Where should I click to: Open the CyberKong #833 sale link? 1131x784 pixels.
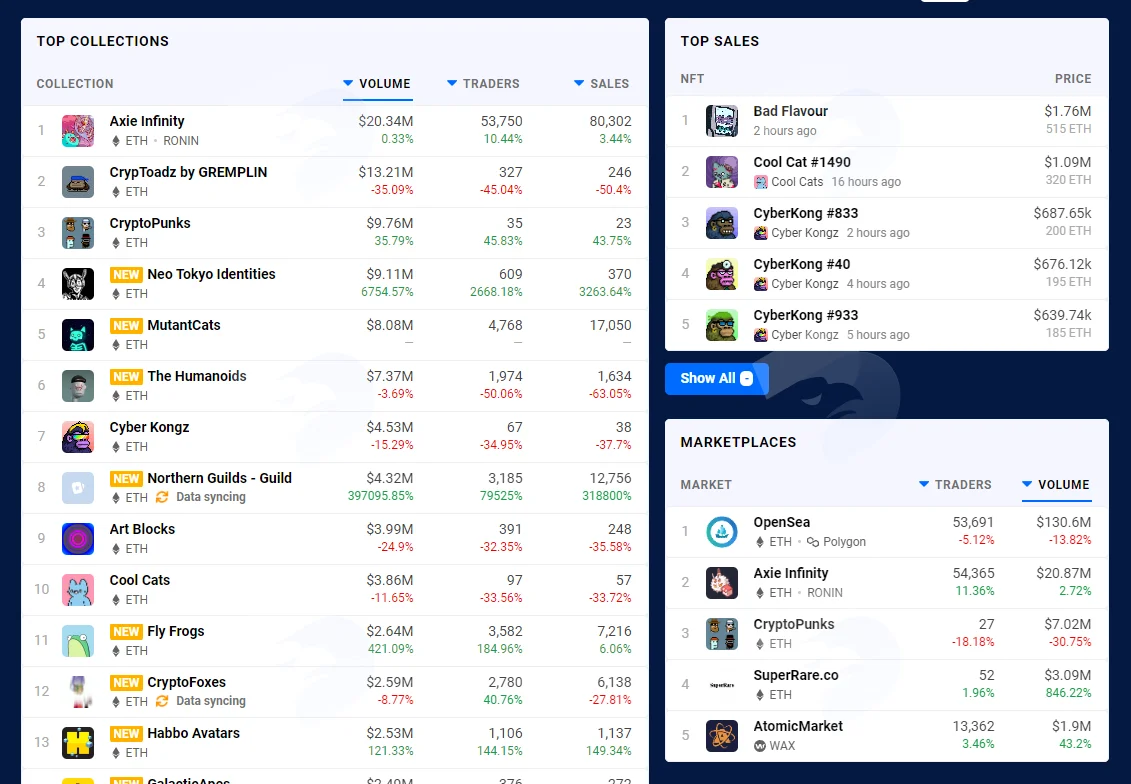[806, 213]
